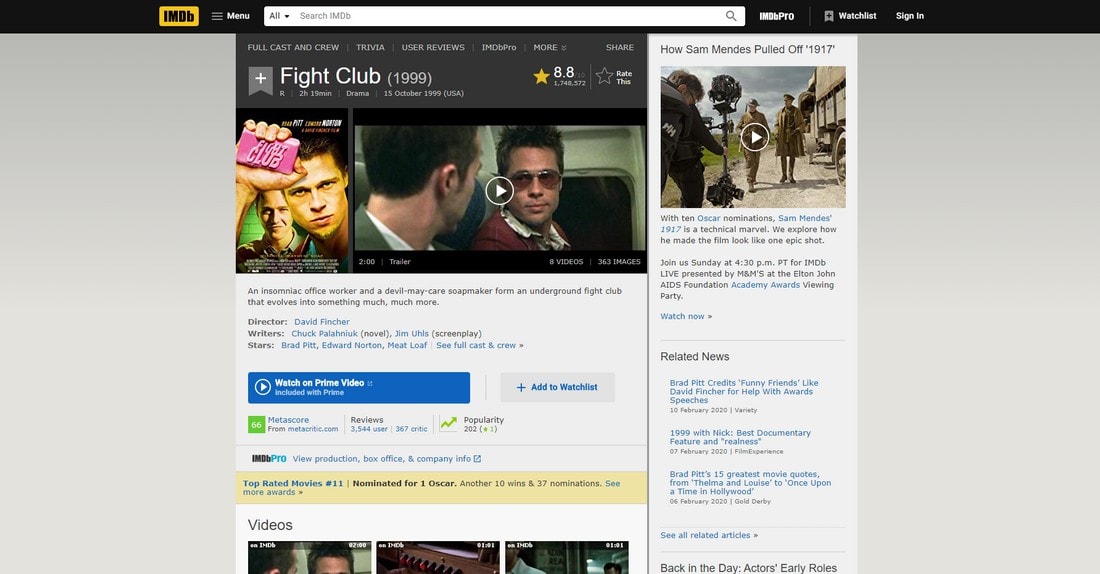Screen dimensions: 1100x574
Task: Expand the MORE menu
Action: click(549, 48)
